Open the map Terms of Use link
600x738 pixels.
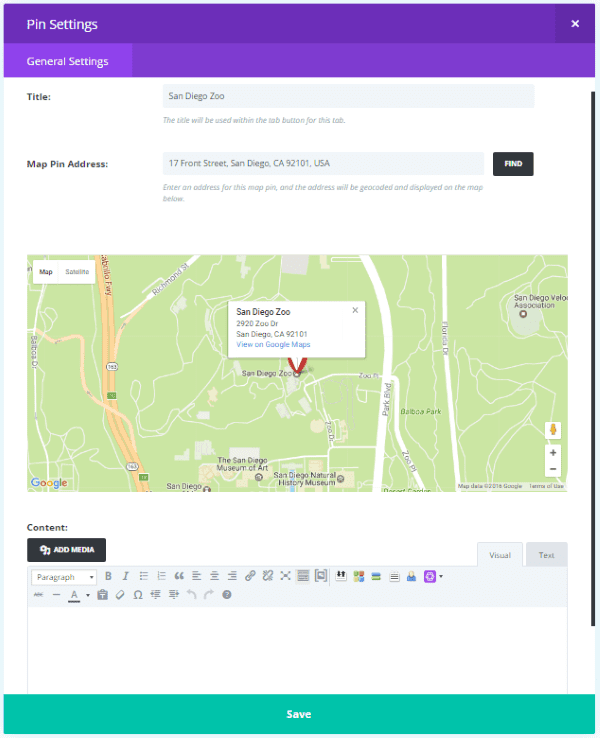pos(546,486)
